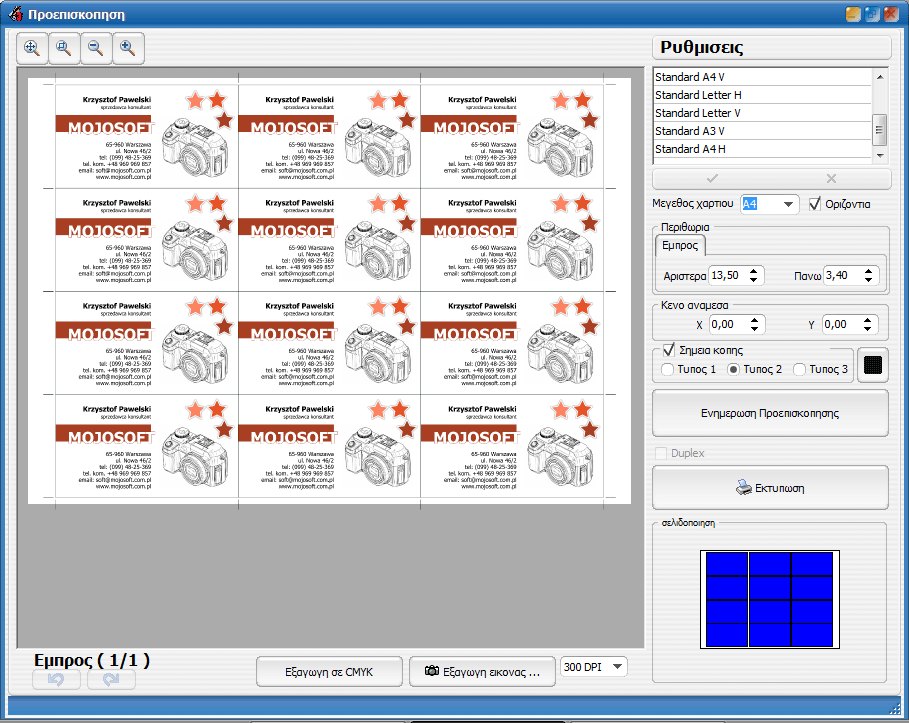
Task: Increase the Y gap value
Action: pyautogui.click(x=867, y=319)
